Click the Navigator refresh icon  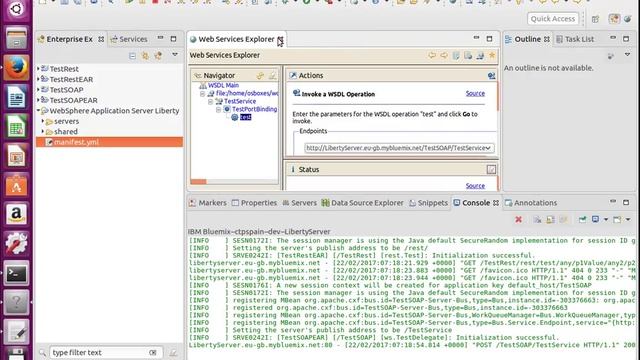pos(260,76)
